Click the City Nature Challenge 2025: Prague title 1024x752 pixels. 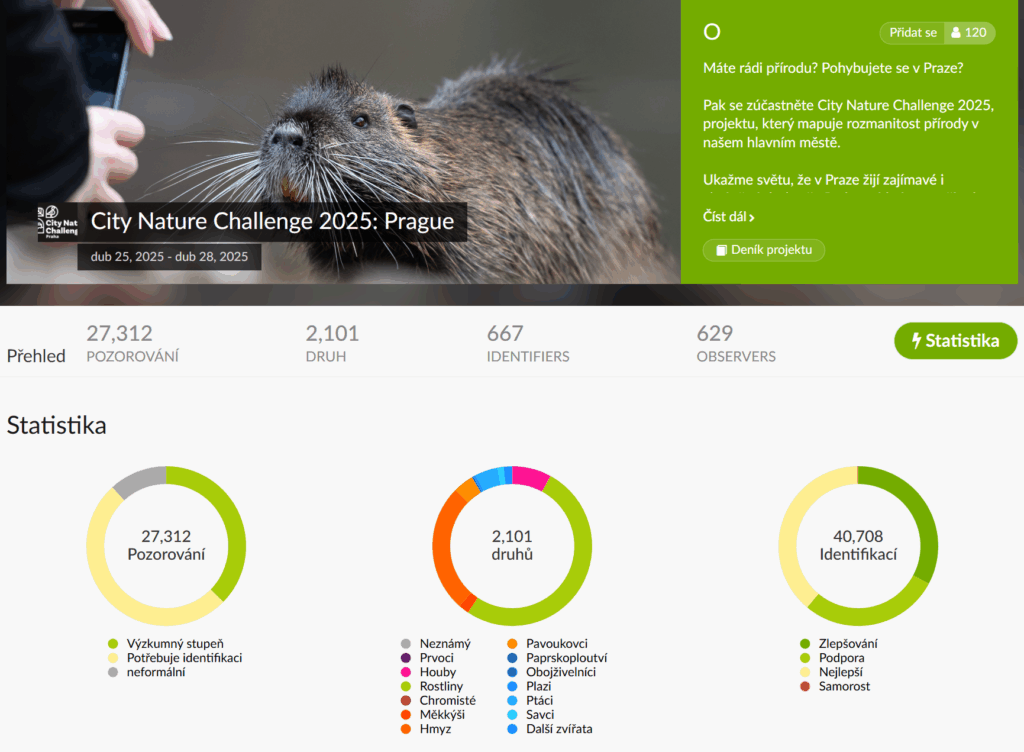point(272,221)
